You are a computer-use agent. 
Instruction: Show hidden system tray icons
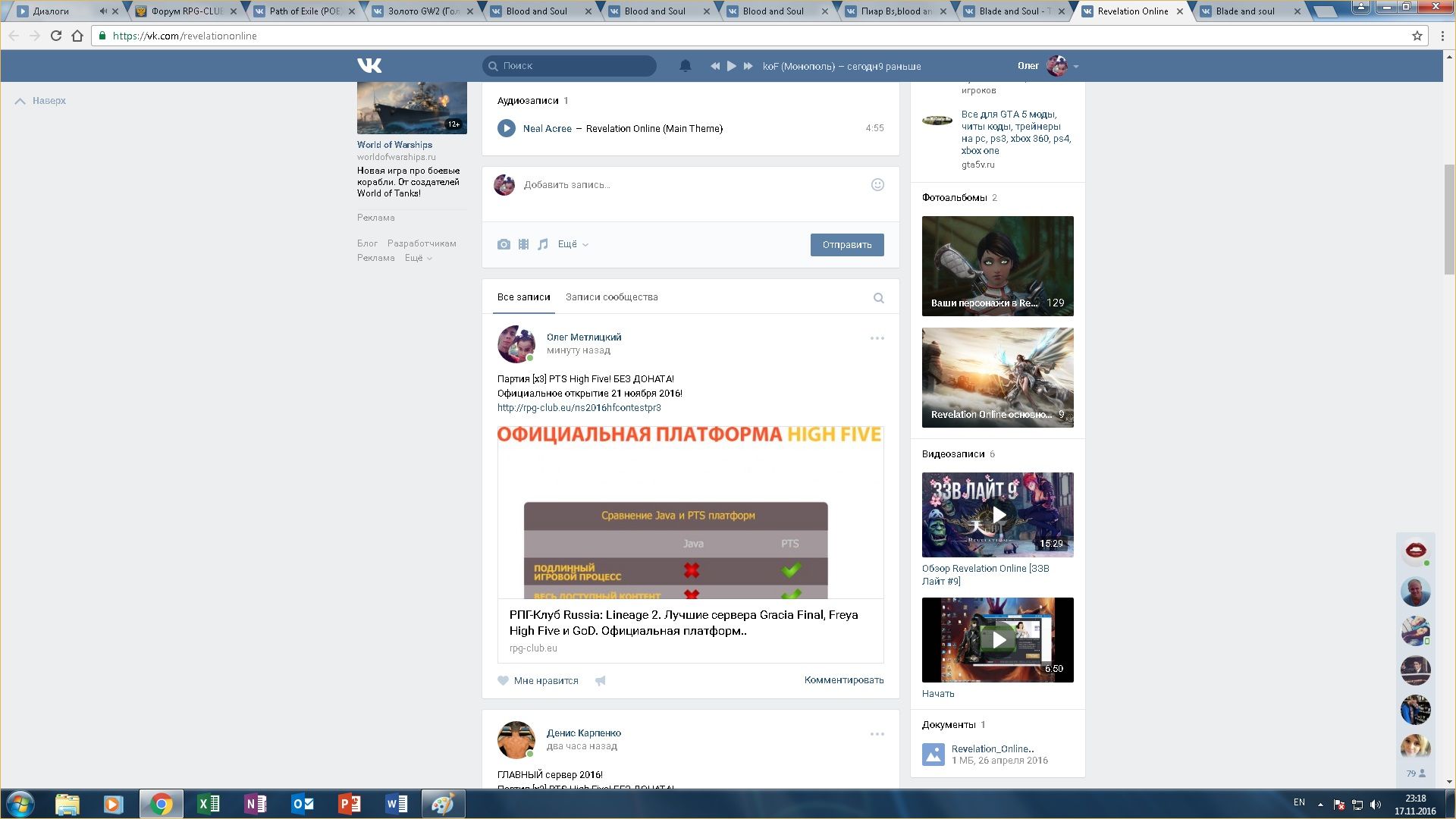coord(1320,804)
